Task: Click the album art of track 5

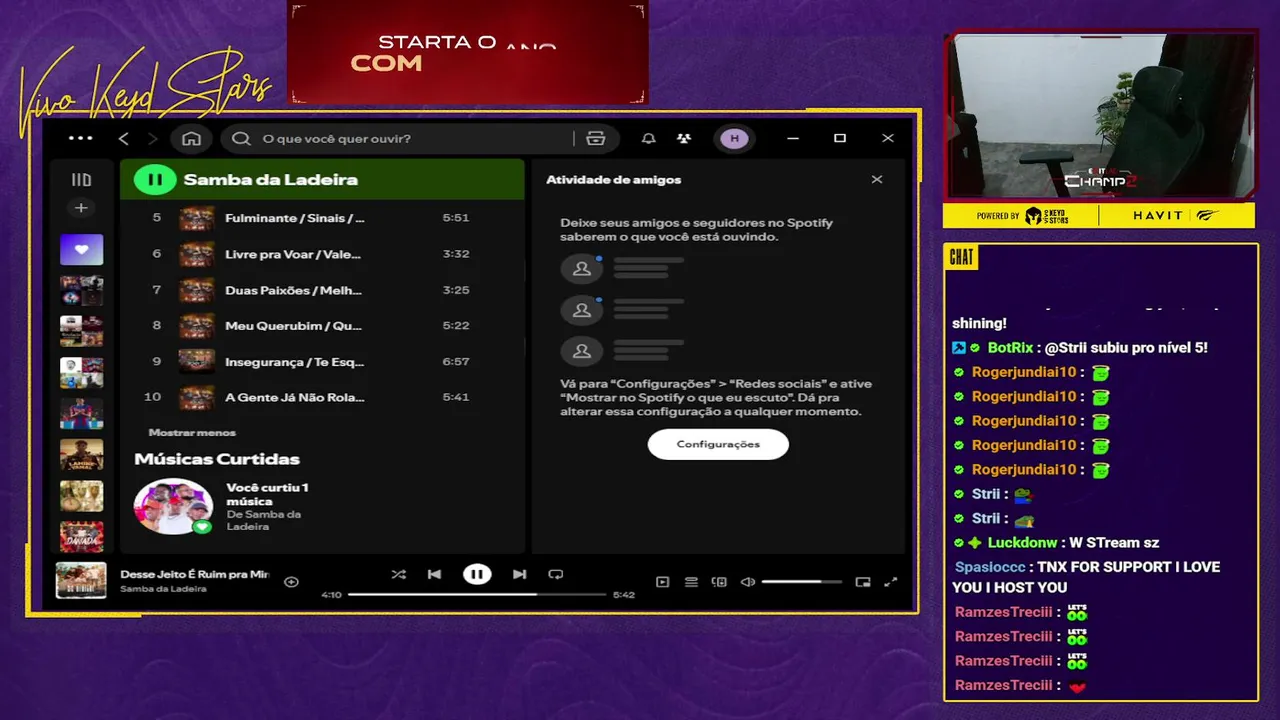Action: tap(197, 218)
